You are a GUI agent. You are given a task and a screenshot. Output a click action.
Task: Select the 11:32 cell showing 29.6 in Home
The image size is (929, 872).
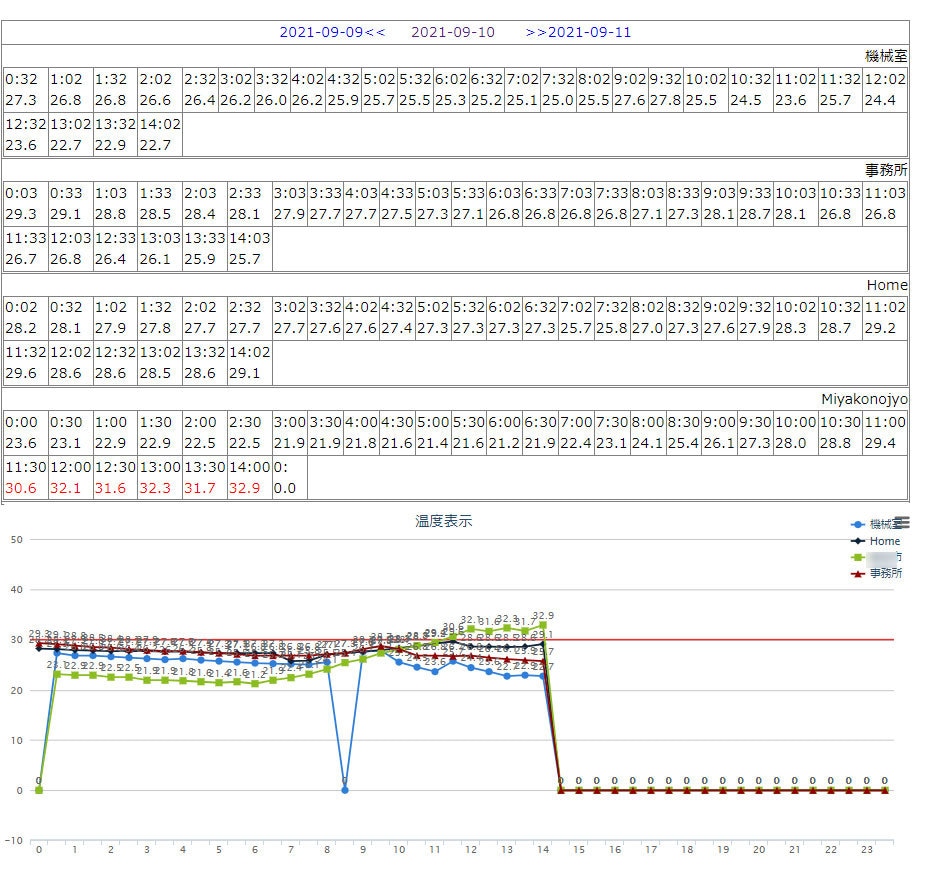pyautogui.click(x=25, y=363)
